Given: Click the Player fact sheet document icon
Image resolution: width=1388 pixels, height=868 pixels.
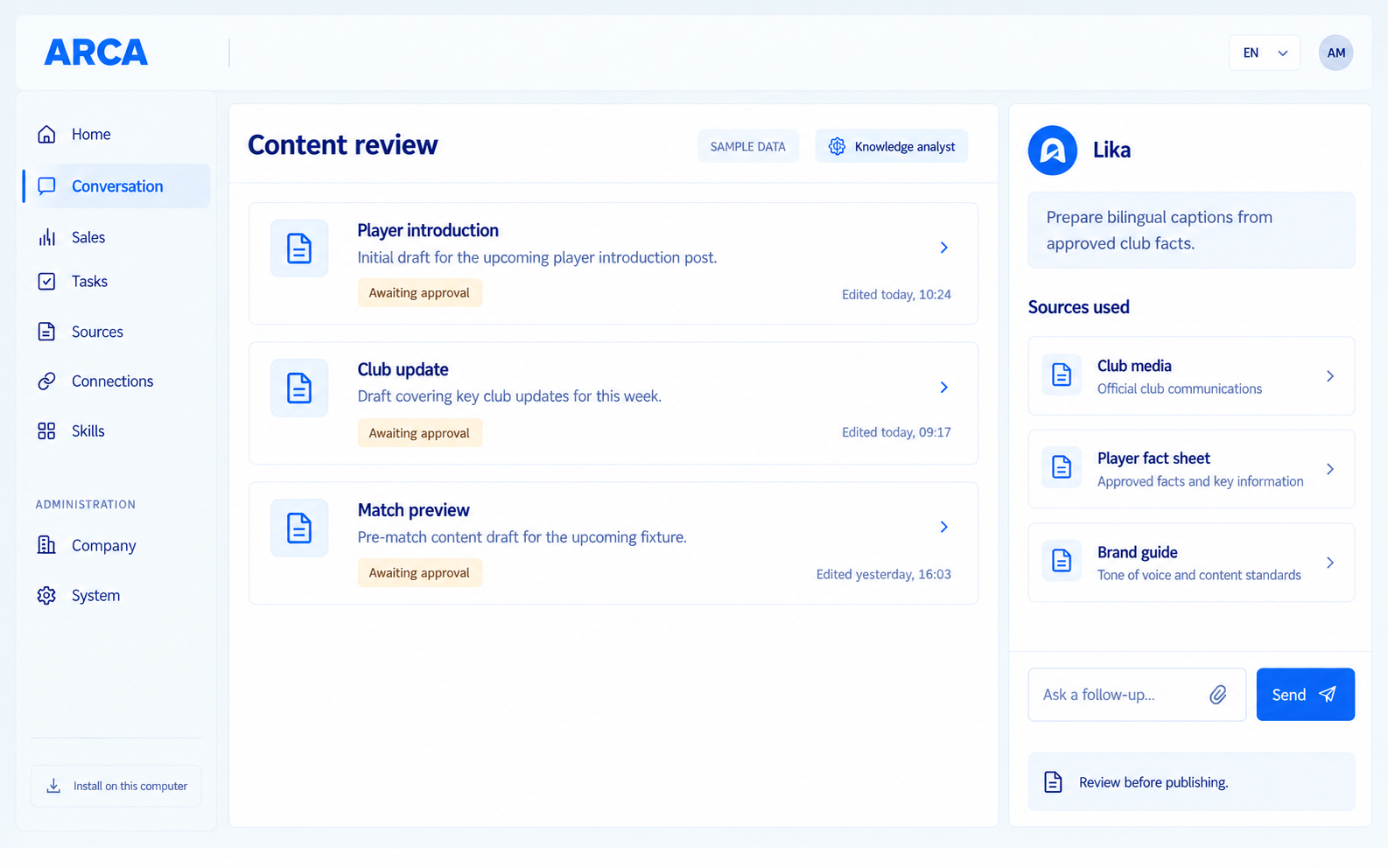Looking at the screenshot, I should (1062, 467).
